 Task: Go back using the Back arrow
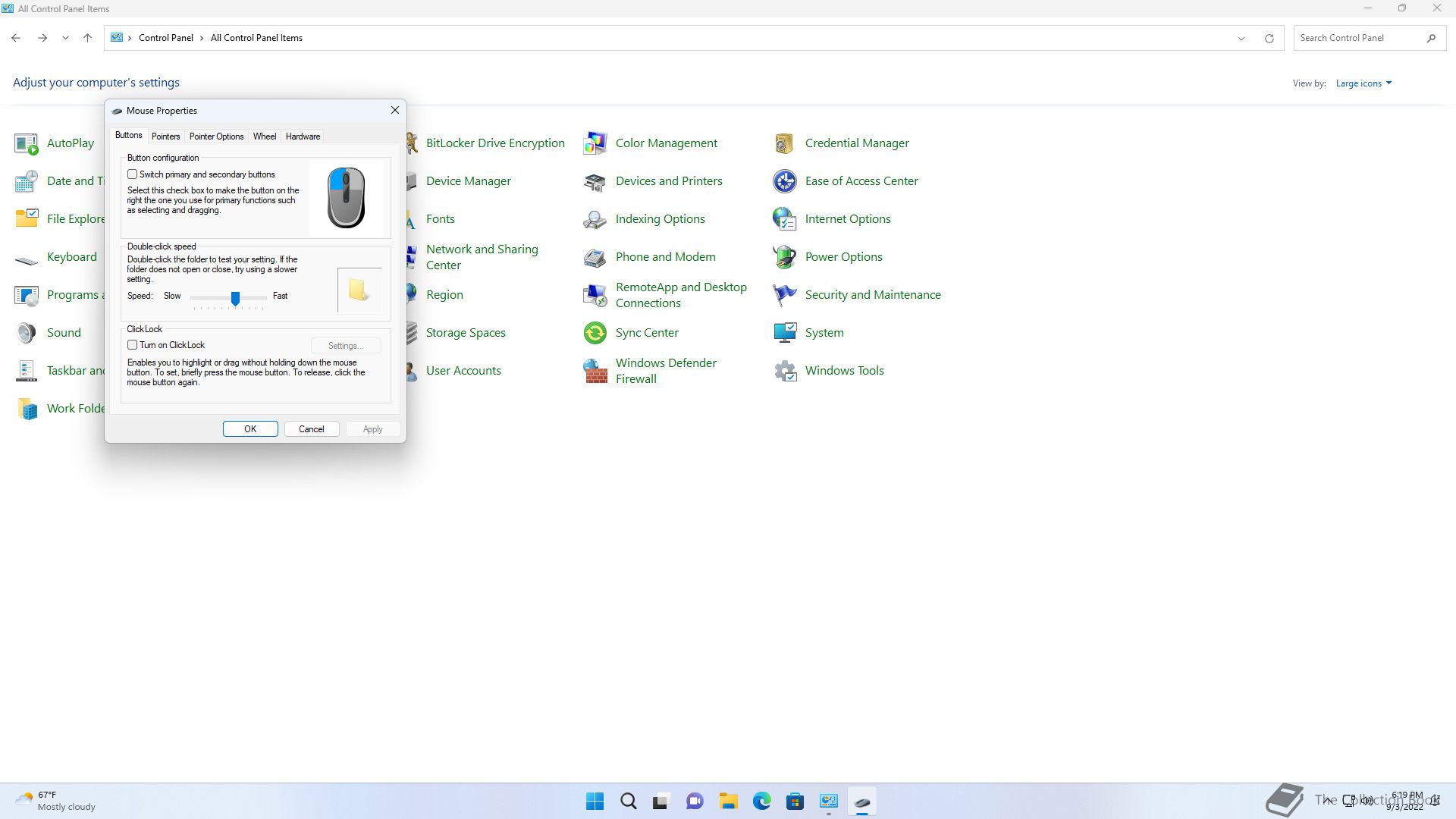(16, 38)
